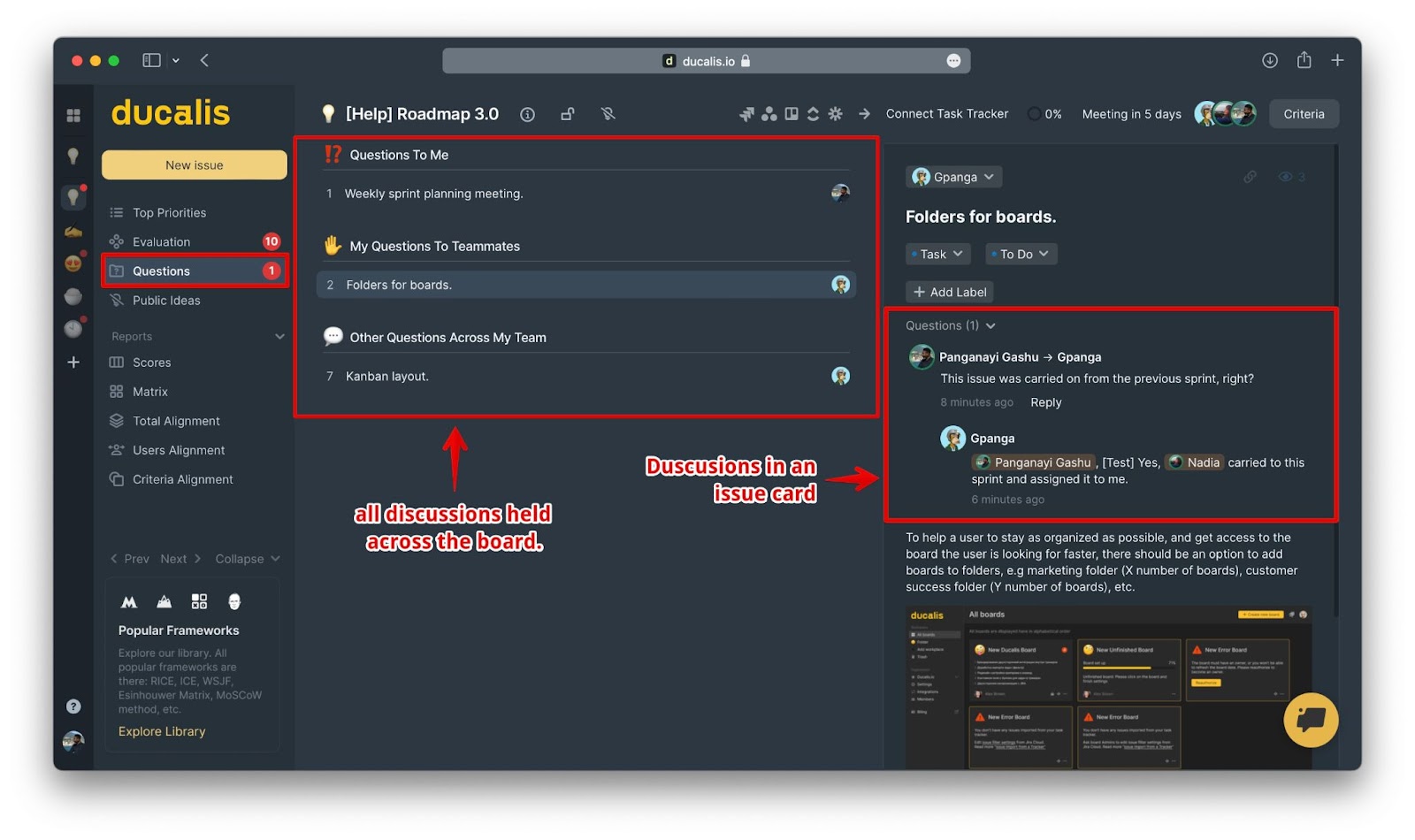Open the boards grid icon in left rail
1415x840 pixels.
[73, 115]
